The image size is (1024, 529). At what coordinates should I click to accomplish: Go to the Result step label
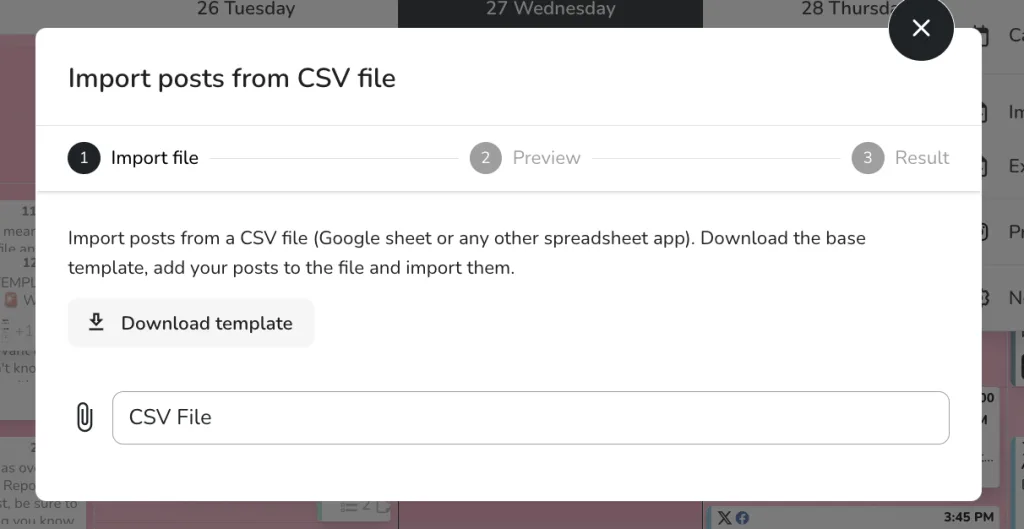pyautogui.click(x=922, y=158)
